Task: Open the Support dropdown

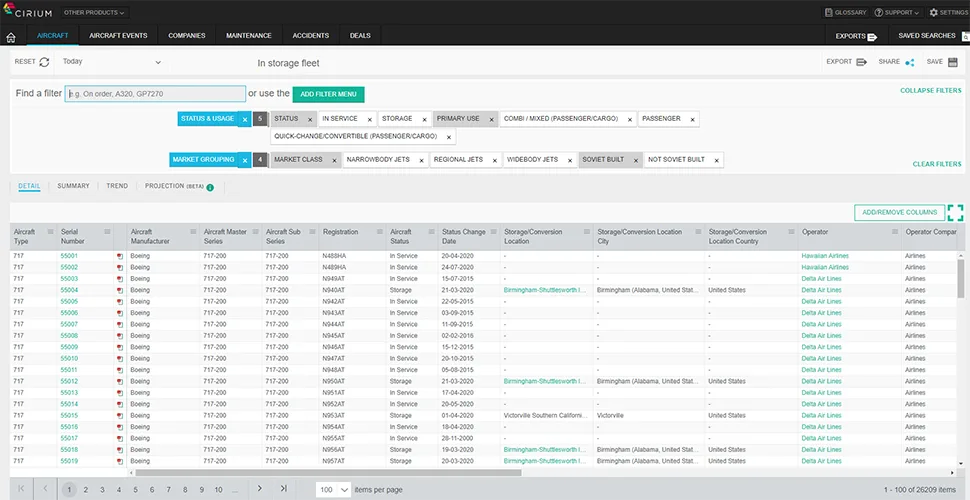Action: pos(896,12)
